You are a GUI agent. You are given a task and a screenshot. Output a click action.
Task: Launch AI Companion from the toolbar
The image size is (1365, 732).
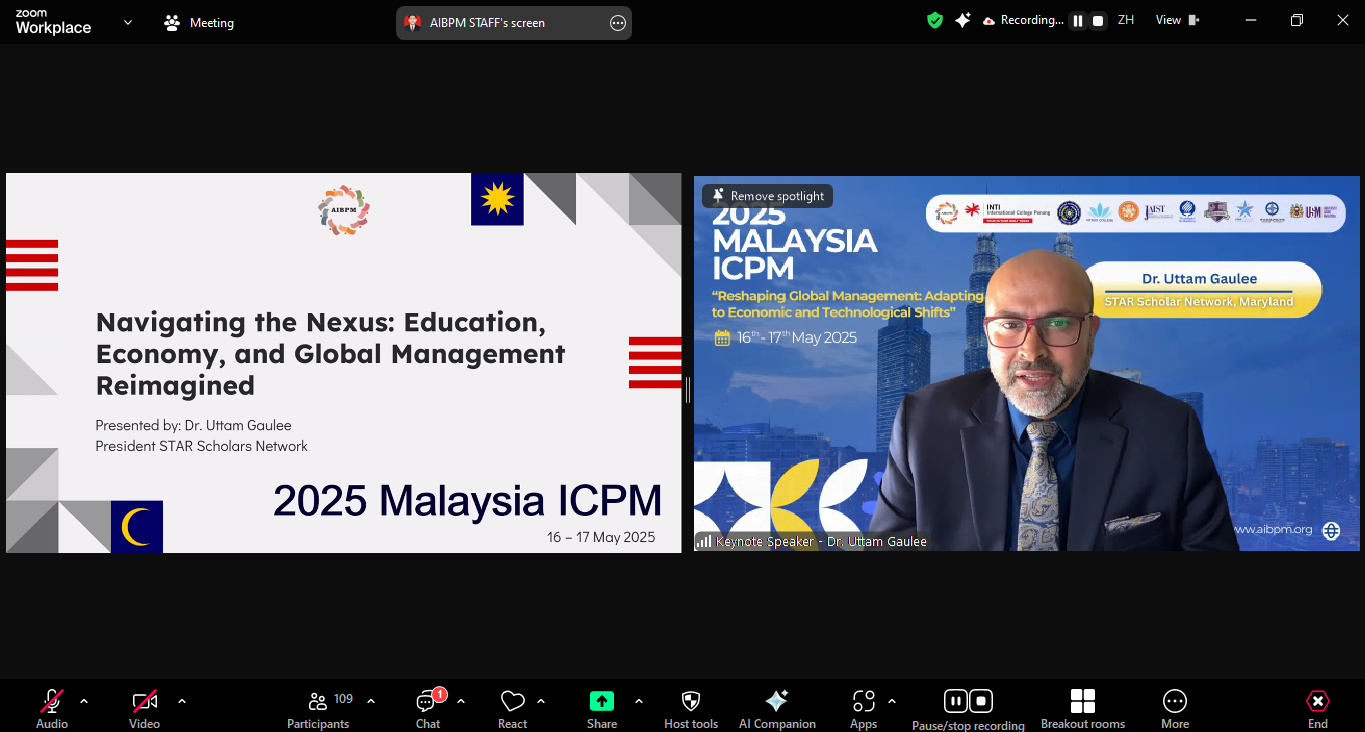(x=777, y=708)
